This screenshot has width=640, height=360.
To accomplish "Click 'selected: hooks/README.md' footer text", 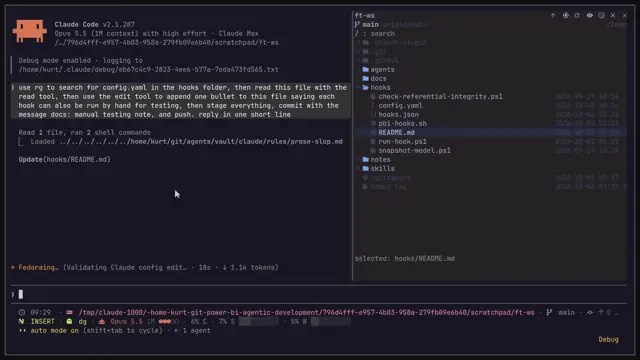I will (x=404, y=258).
